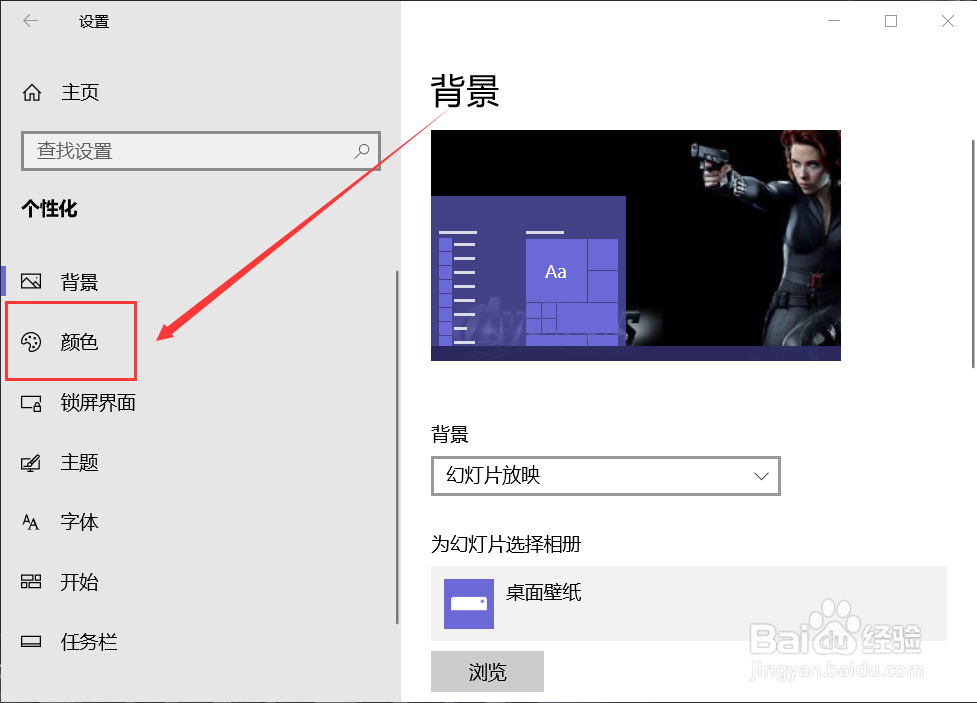The width and height of the screenshot is (977, 703).
Task: Click the right pane vertical scrollbar
Action: tap(973, 254)
